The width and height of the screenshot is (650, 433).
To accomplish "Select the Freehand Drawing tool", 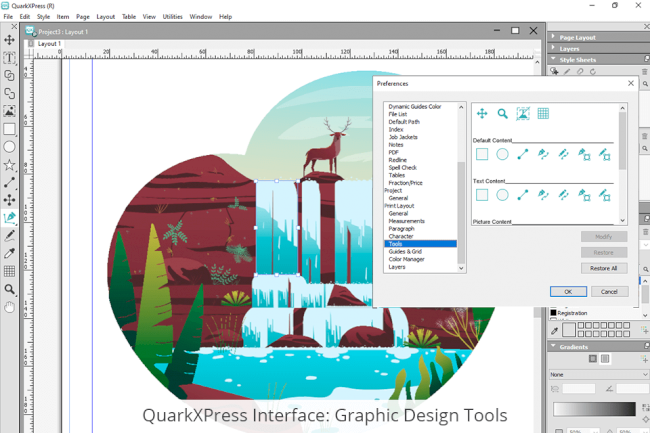I will click(x=9, y=235).
